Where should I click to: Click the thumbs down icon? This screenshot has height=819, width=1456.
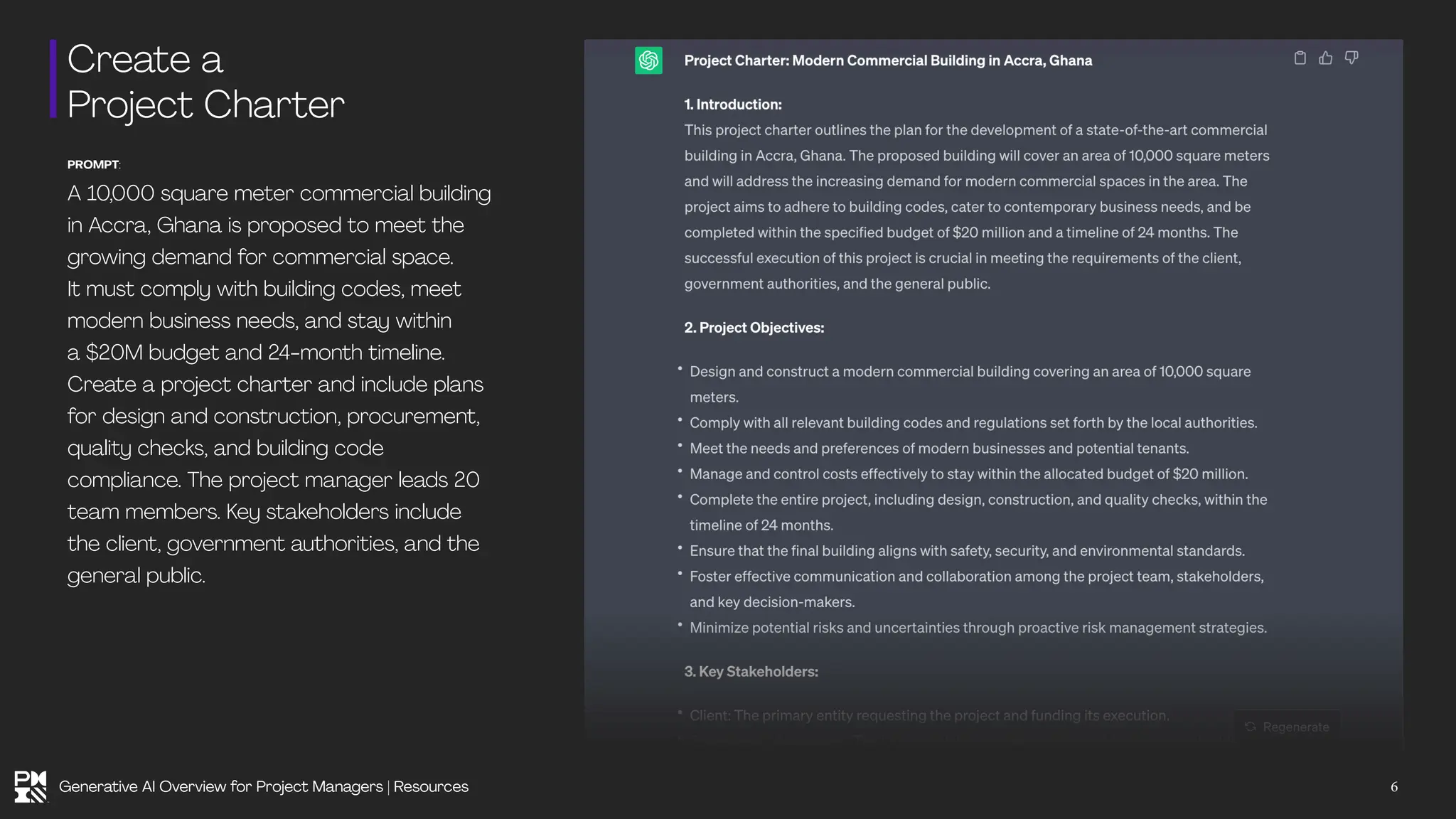pos(1351,58)
